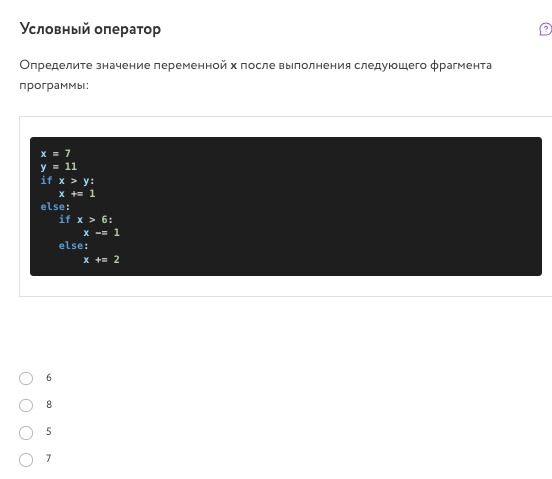Click the code line "if x > y:"
The image size is (552, 479).
(x=67, y=181)
